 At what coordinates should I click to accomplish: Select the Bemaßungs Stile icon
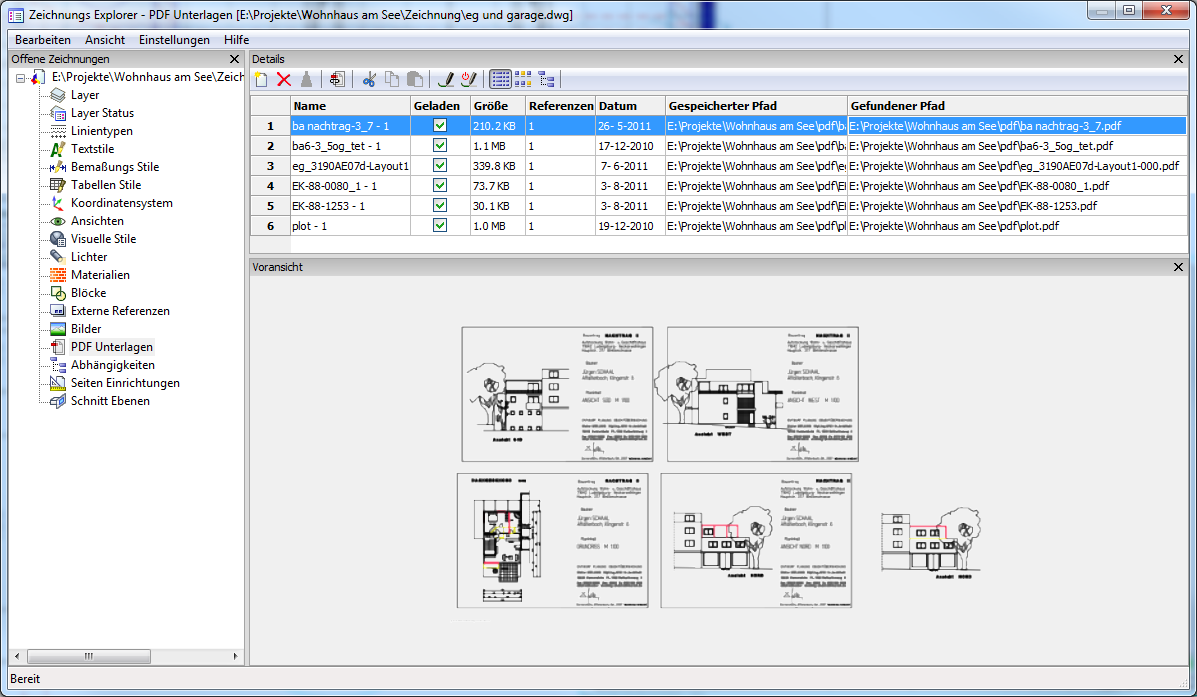click(58, 167)
